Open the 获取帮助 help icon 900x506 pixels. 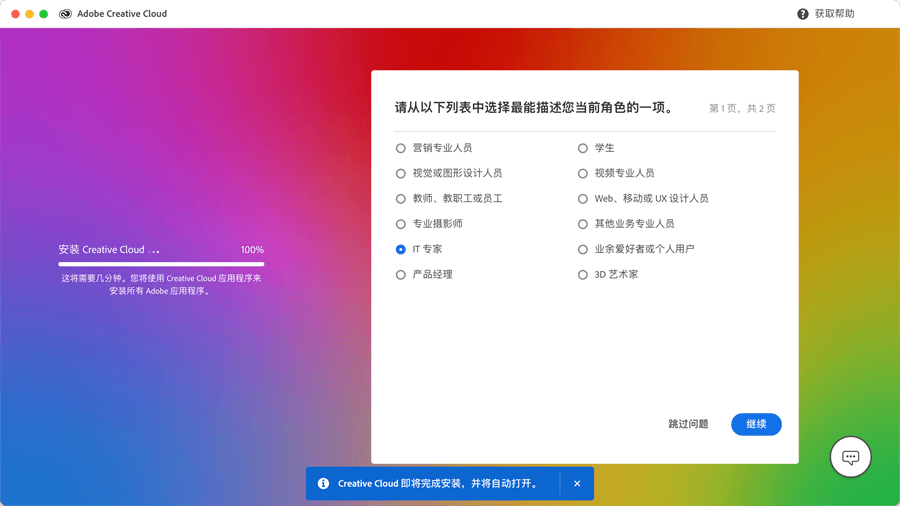(x=802, y=14)
